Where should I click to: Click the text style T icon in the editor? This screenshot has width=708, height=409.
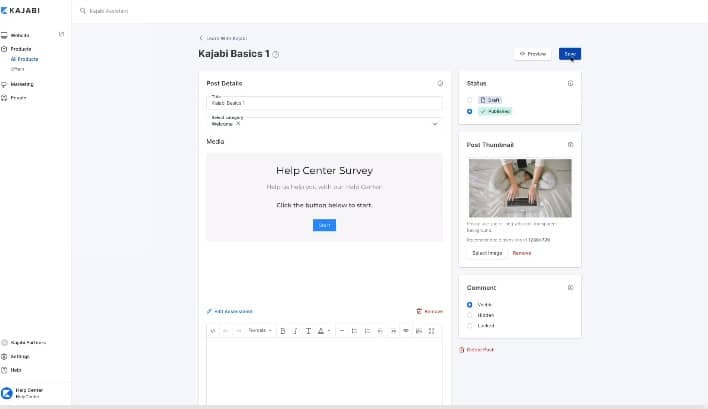pos(308,331)
